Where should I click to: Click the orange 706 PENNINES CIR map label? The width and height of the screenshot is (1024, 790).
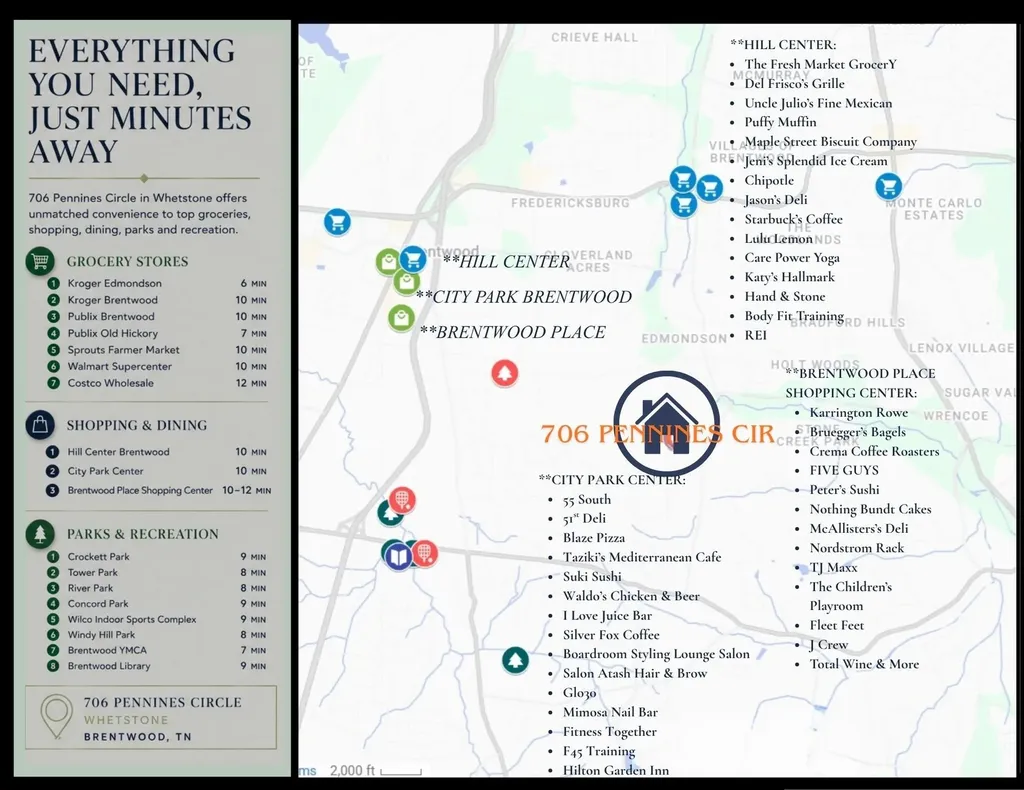pyautogui.click(x=658, y=434)
